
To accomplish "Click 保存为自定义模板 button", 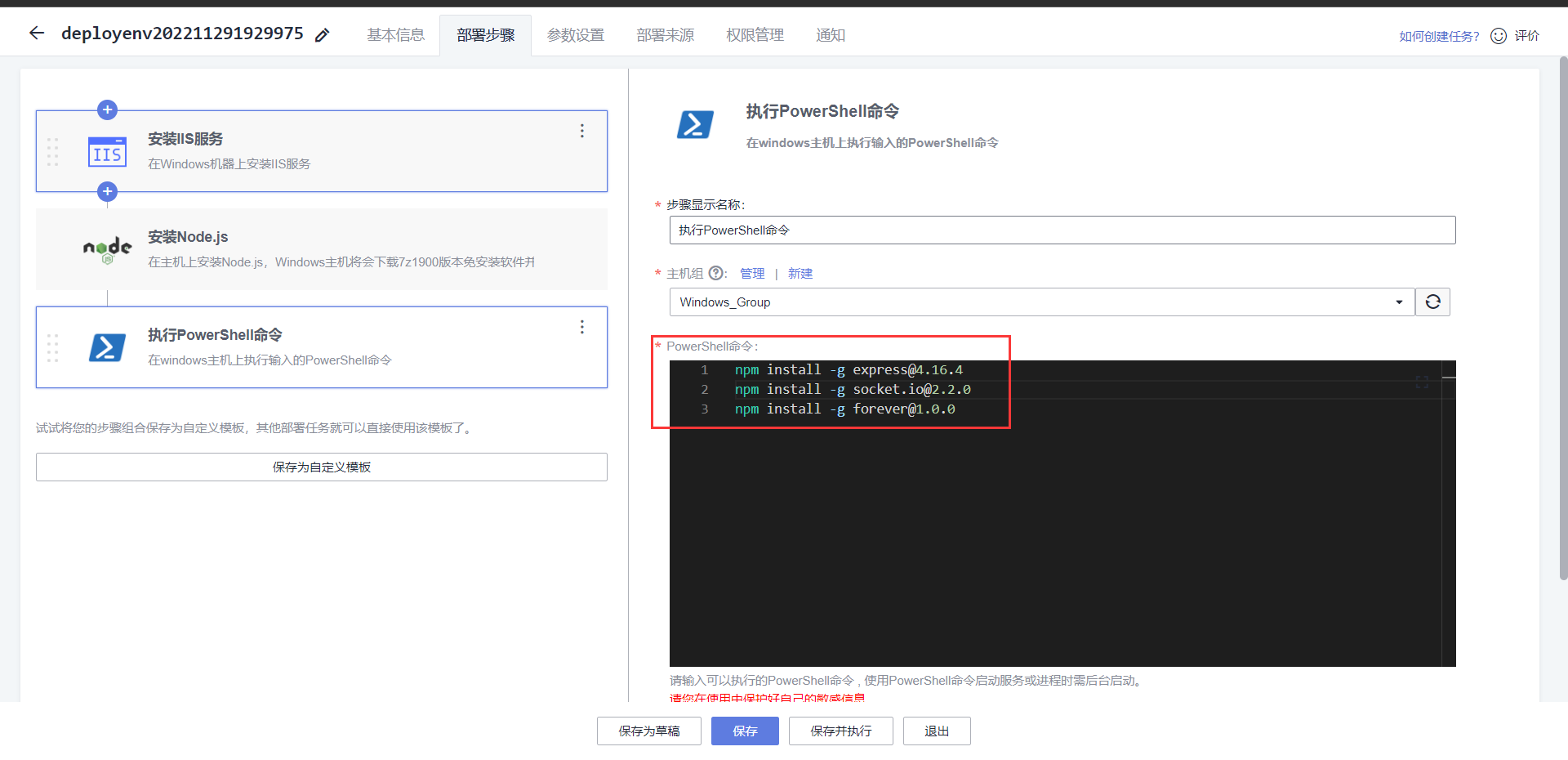I will tap(322, 467).
